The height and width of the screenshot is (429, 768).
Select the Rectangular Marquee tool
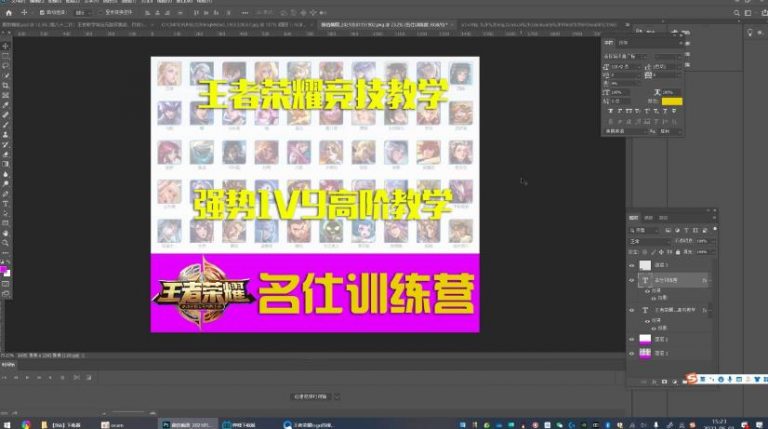[5, 56]
